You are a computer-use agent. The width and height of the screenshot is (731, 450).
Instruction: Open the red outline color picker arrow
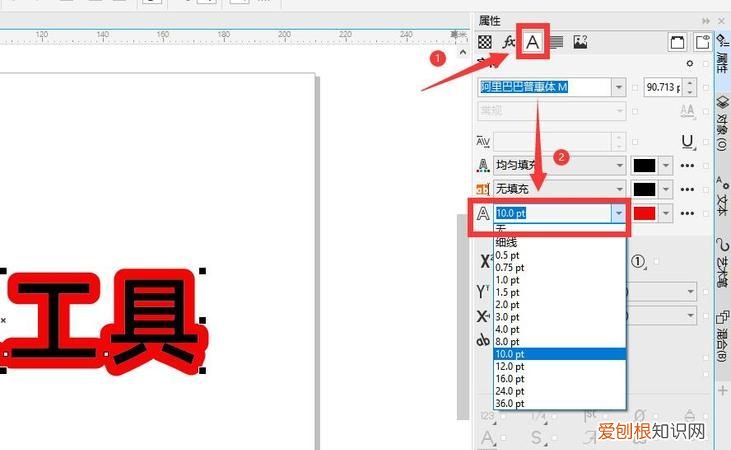(666, 214)
